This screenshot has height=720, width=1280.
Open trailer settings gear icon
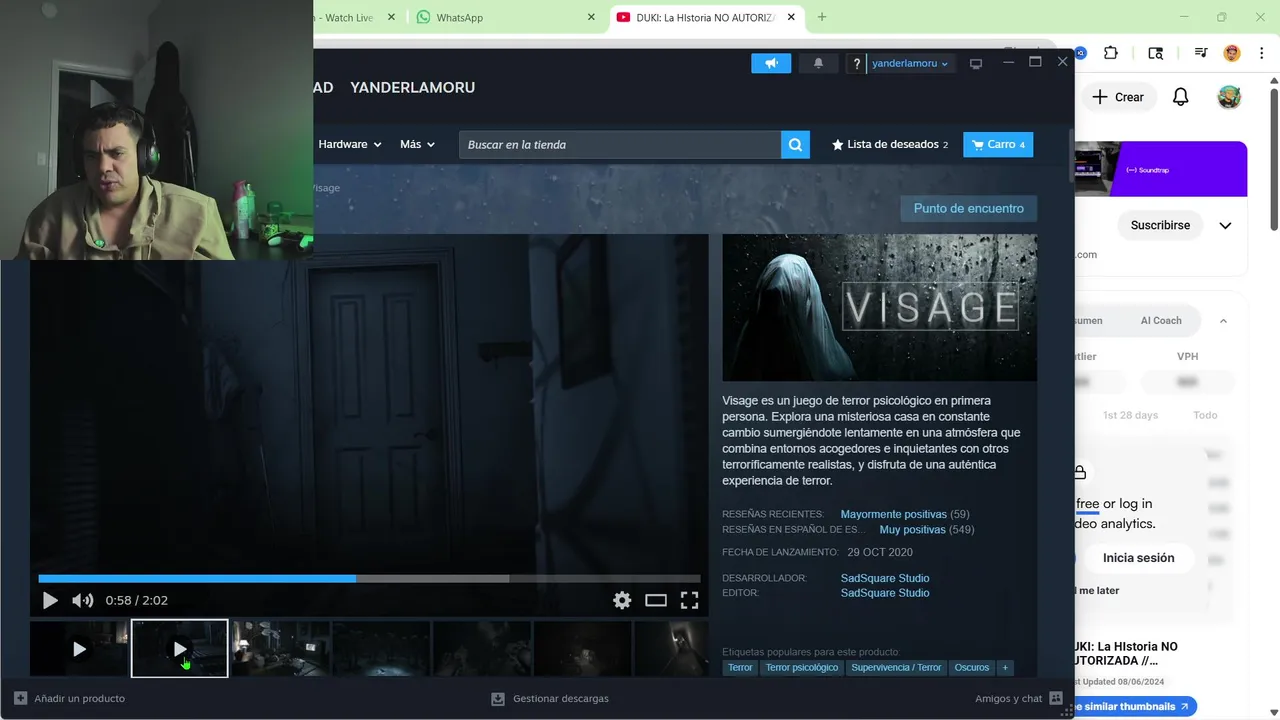[622, 600]
